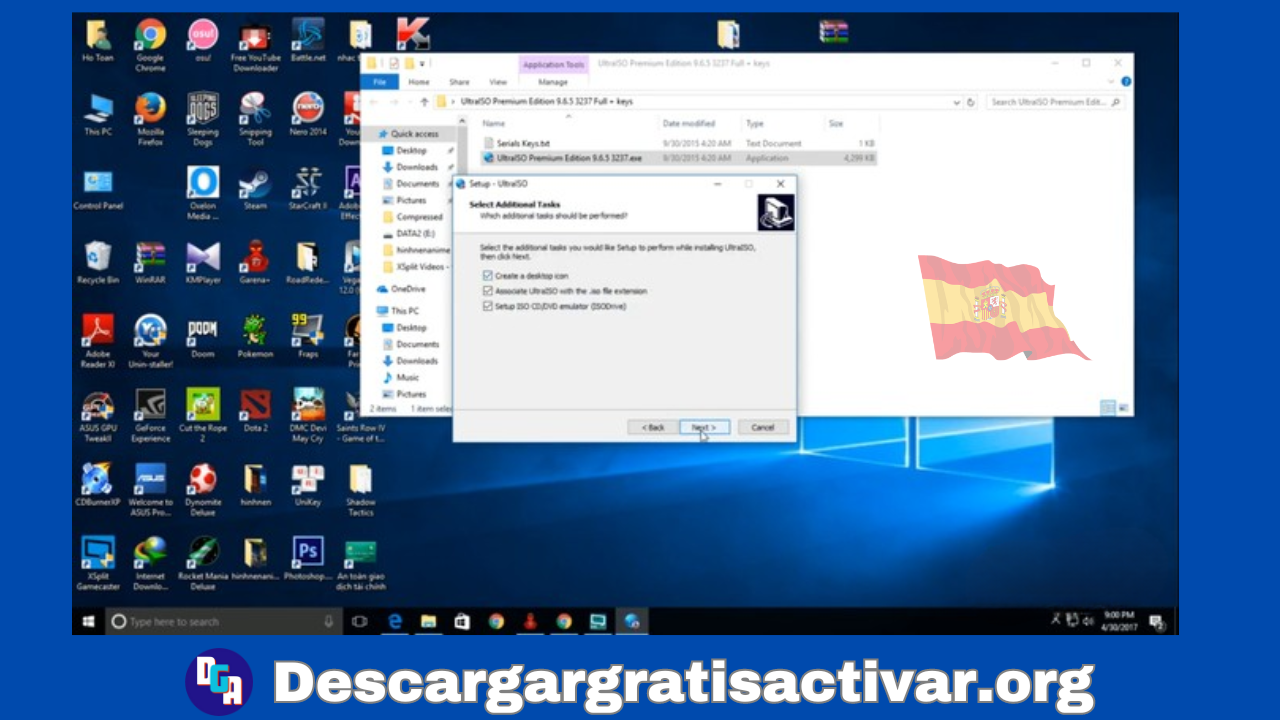The image size is (1280, 720).
Task: Select the osu! desktop icon
Action: click(x=203, y=41)
